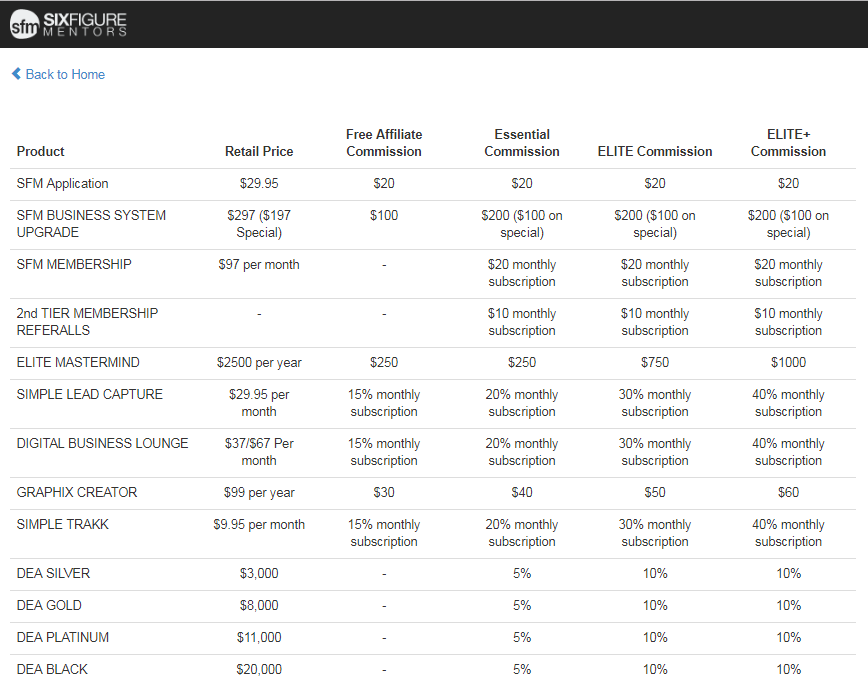Click the DEA PLATINUM product name
This screenshot has width=868, height=687.
(63, 637)
